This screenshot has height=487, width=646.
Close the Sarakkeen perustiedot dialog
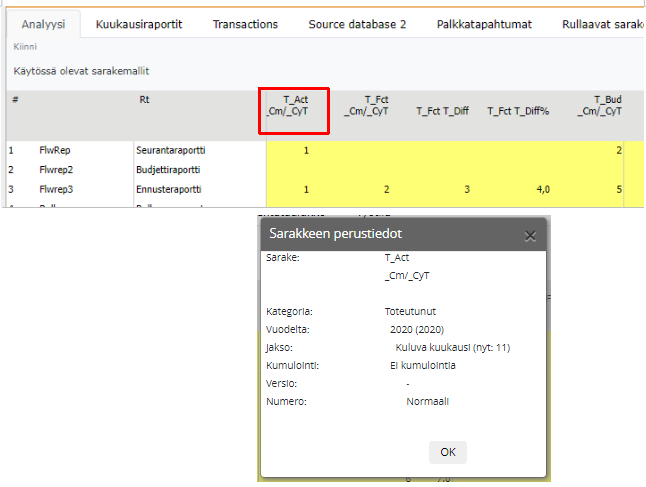pyautogui.click(x=530, y=236)
